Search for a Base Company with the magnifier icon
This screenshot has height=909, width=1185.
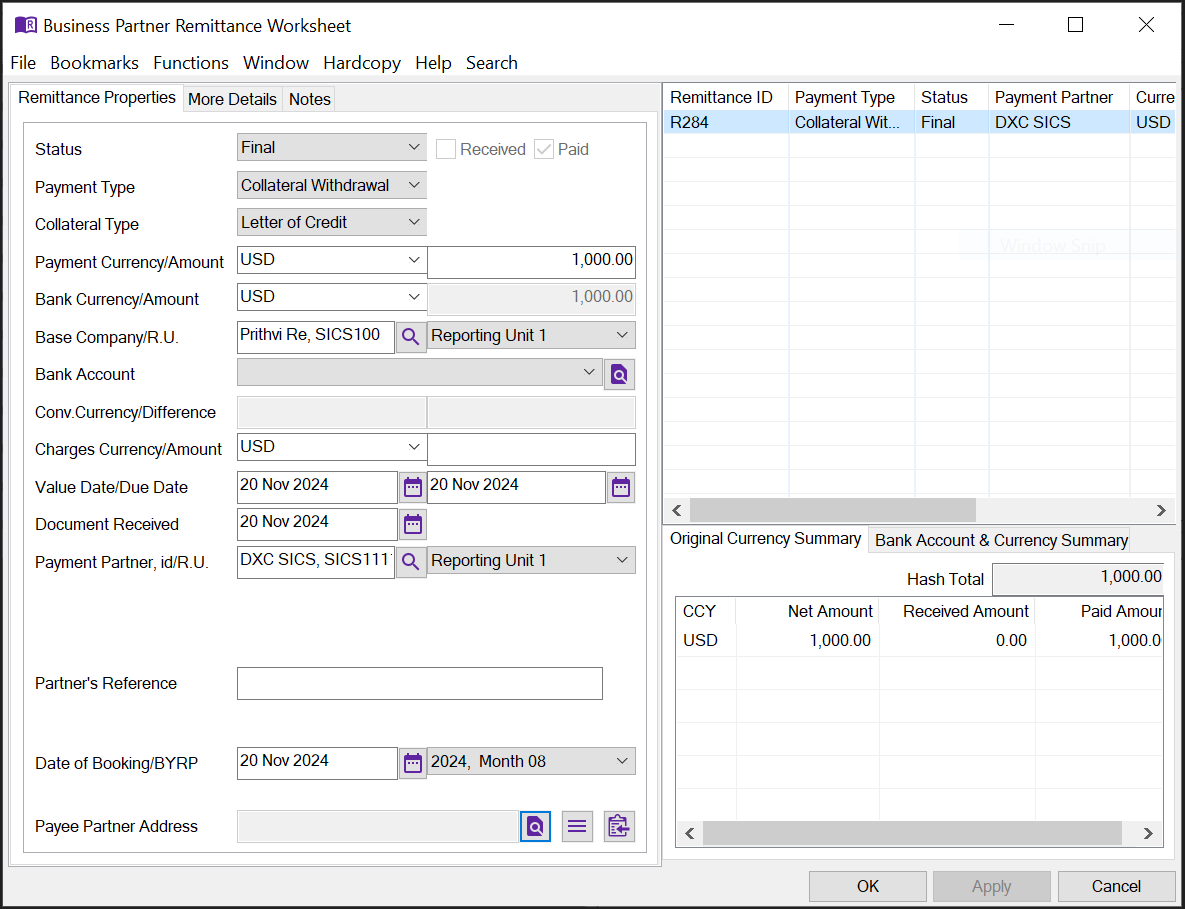tap(411, 337)
